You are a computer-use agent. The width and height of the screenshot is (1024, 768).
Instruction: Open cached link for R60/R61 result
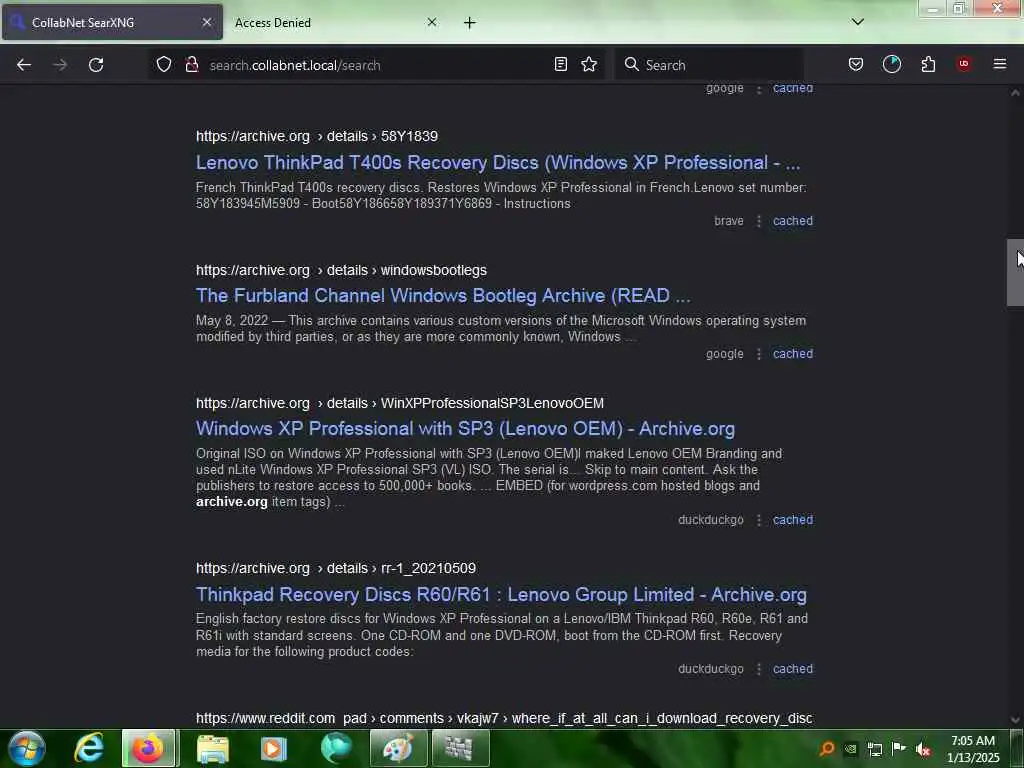click(793, 669)
